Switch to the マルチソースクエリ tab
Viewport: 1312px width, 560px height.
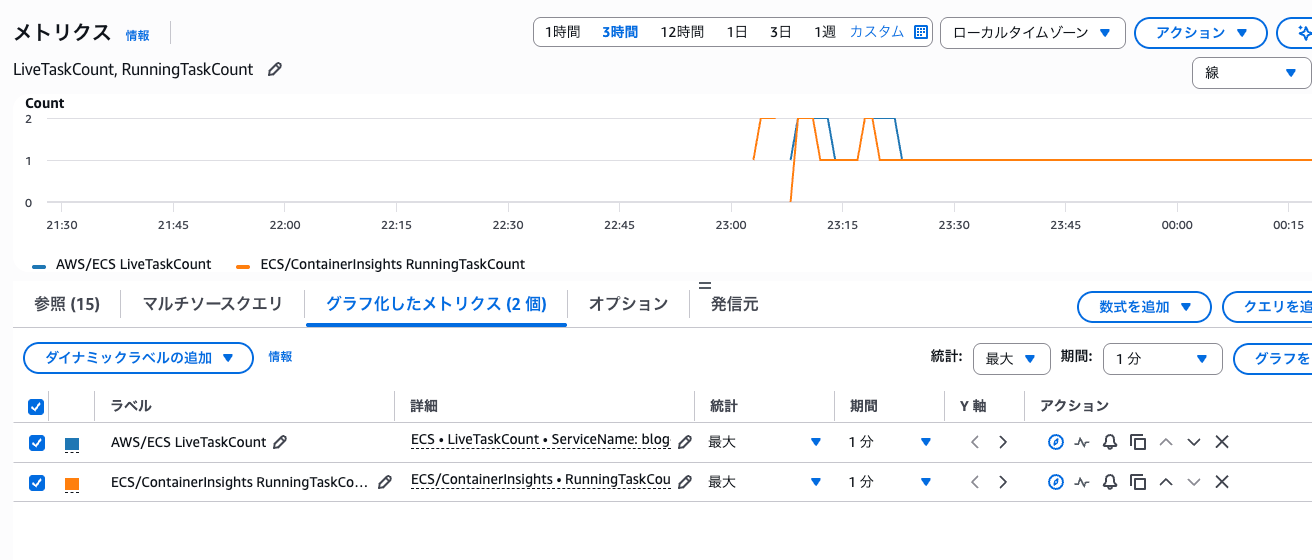212,304
